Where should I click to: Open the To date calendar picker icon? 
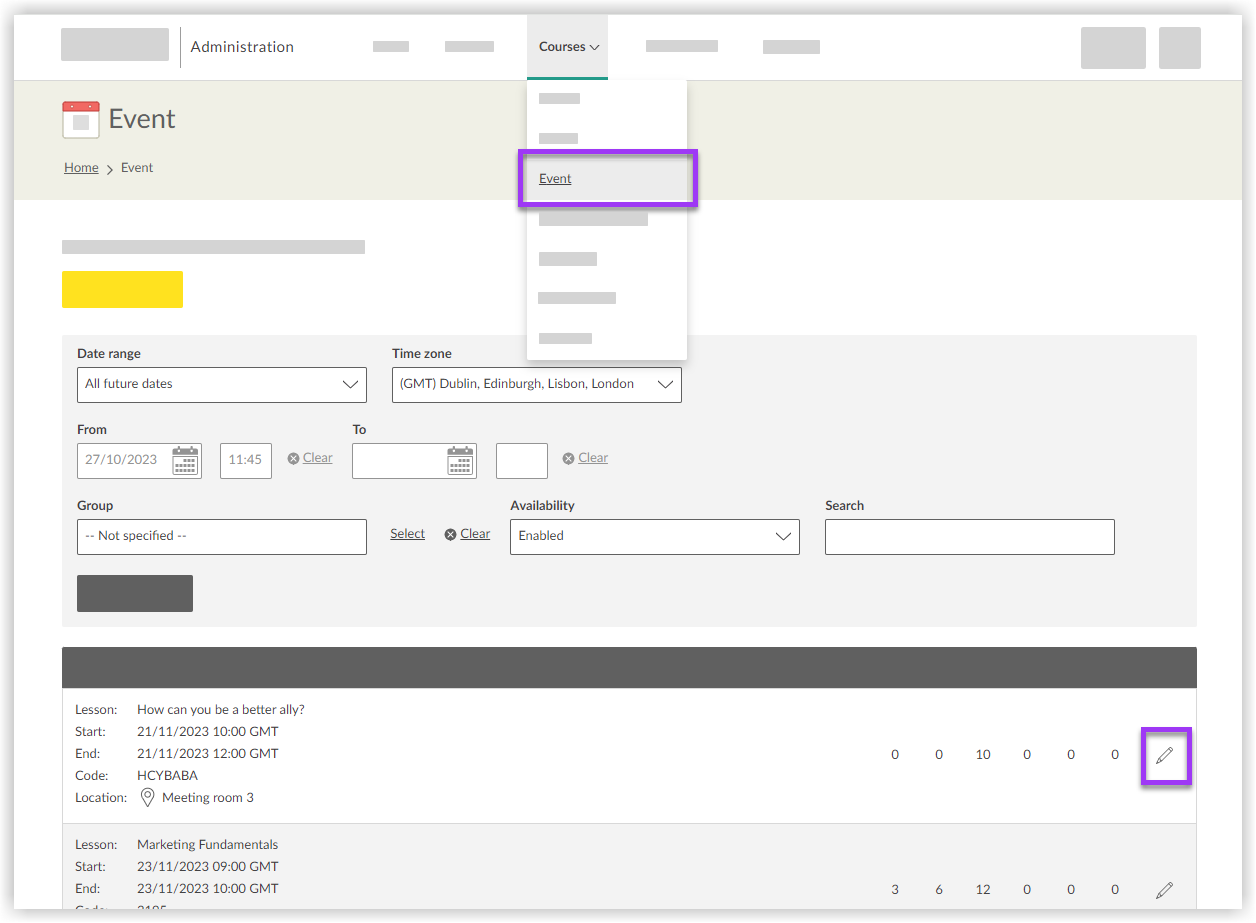click(x=460, y=460)
